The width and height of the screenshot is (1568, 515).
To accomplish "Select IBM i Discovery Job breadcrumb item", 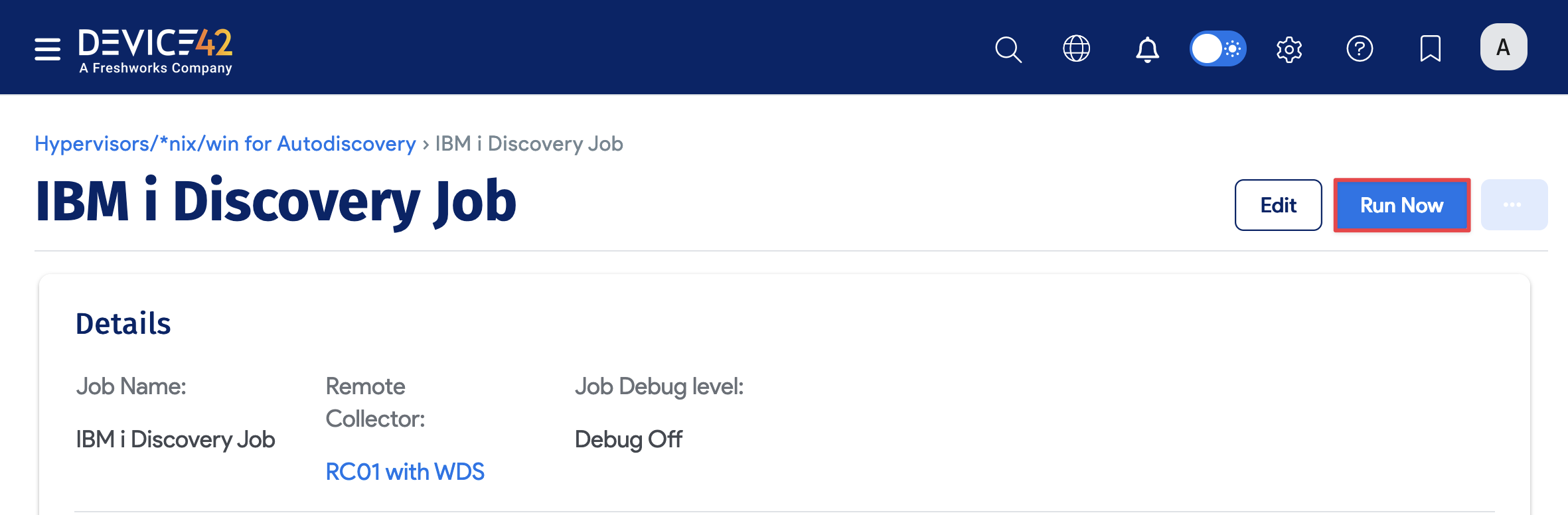I will (x=528, y=144).
